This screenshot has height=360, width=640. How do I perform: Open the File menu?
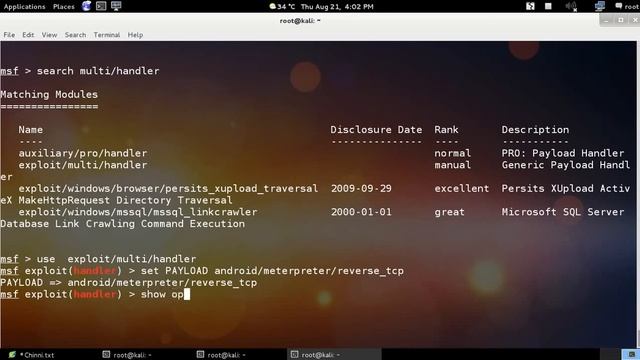click(x=9, y=35)
